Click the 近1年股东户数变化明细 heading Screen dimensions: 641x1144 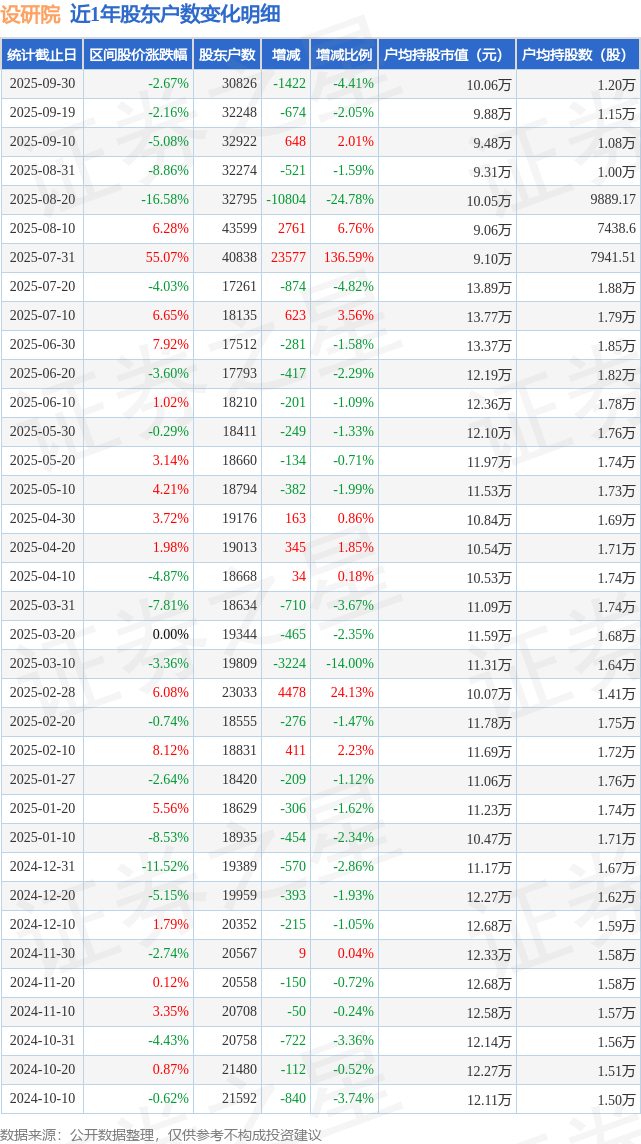tap(175, 14)
